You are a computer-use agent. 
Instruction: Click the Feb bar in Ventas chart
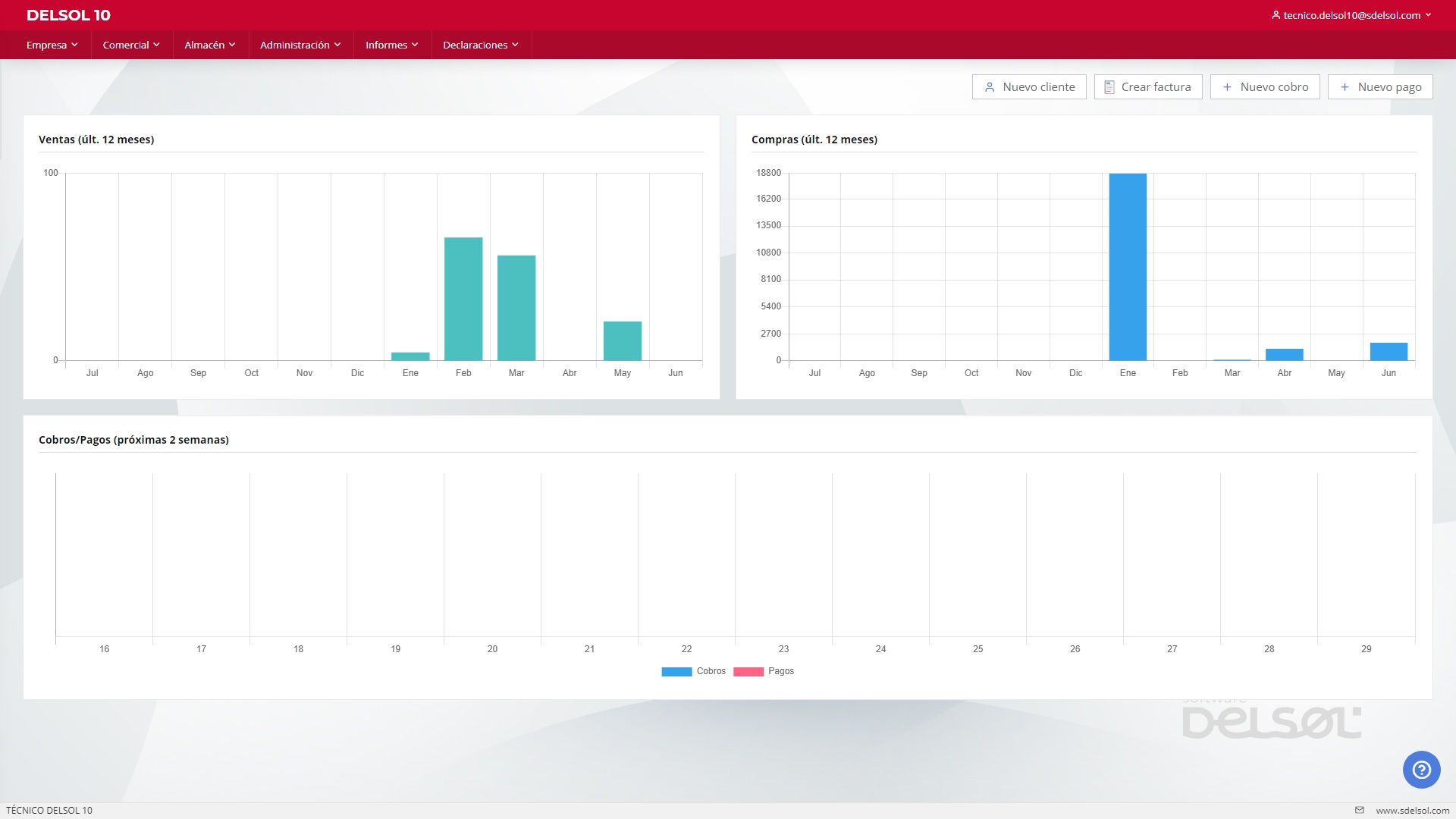463,299
